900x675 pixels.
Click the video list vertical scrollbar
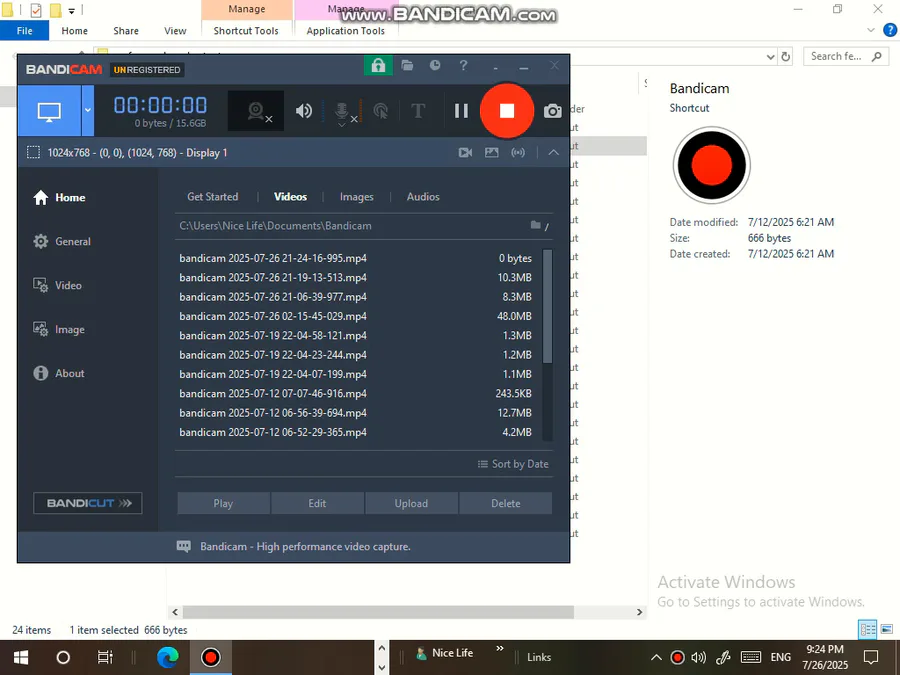pyautogui.click(x=548, y=306)
